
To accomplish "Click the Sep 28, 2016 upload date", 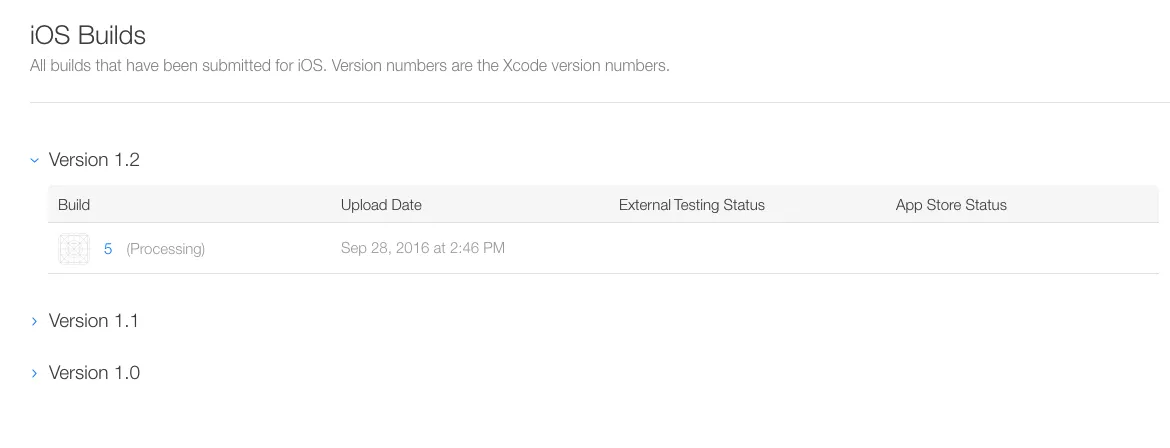I will click(x=422, y=248).
